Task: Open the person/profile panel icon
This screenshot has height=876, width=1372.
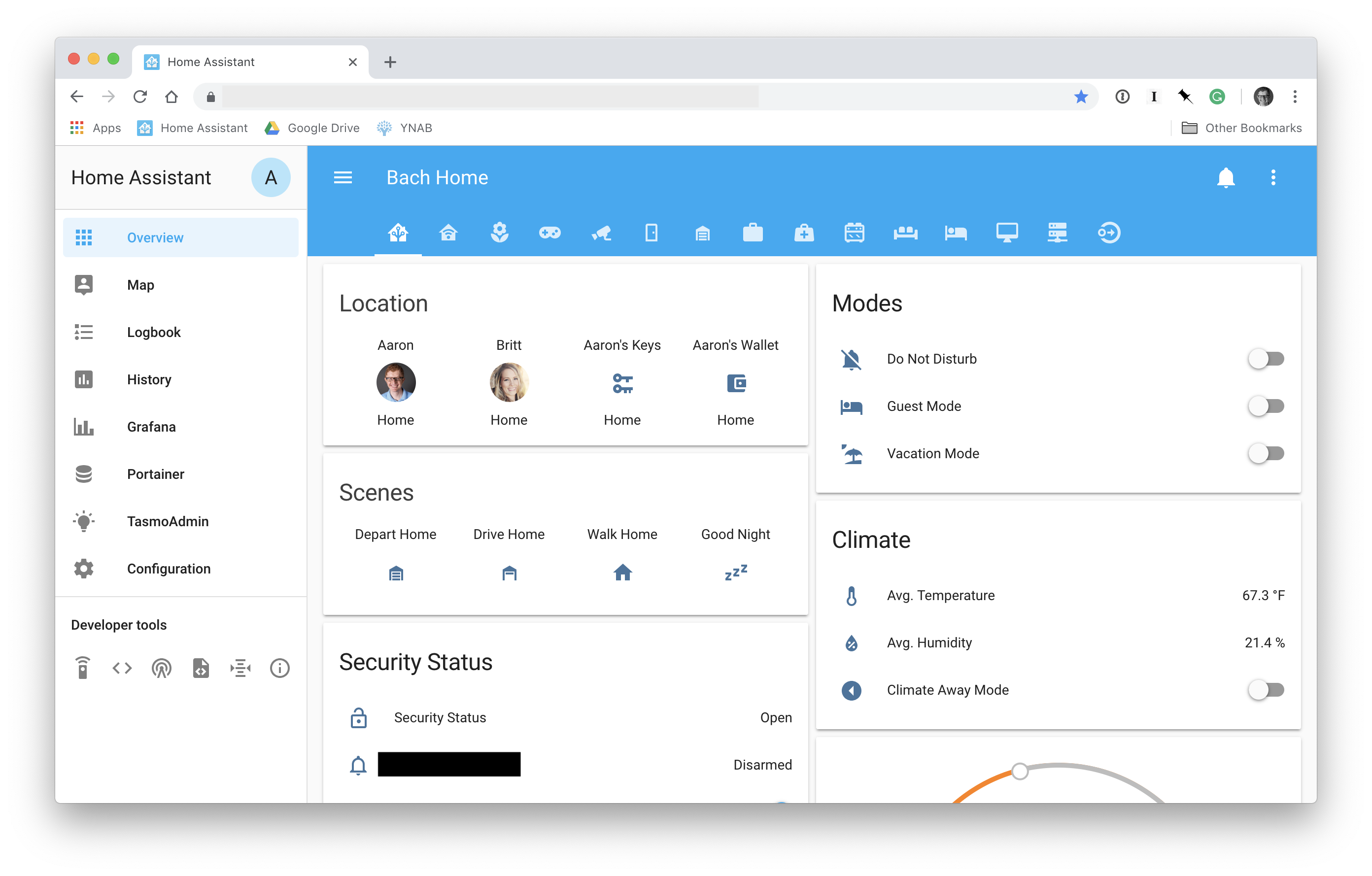Action: tap(271, 178)
